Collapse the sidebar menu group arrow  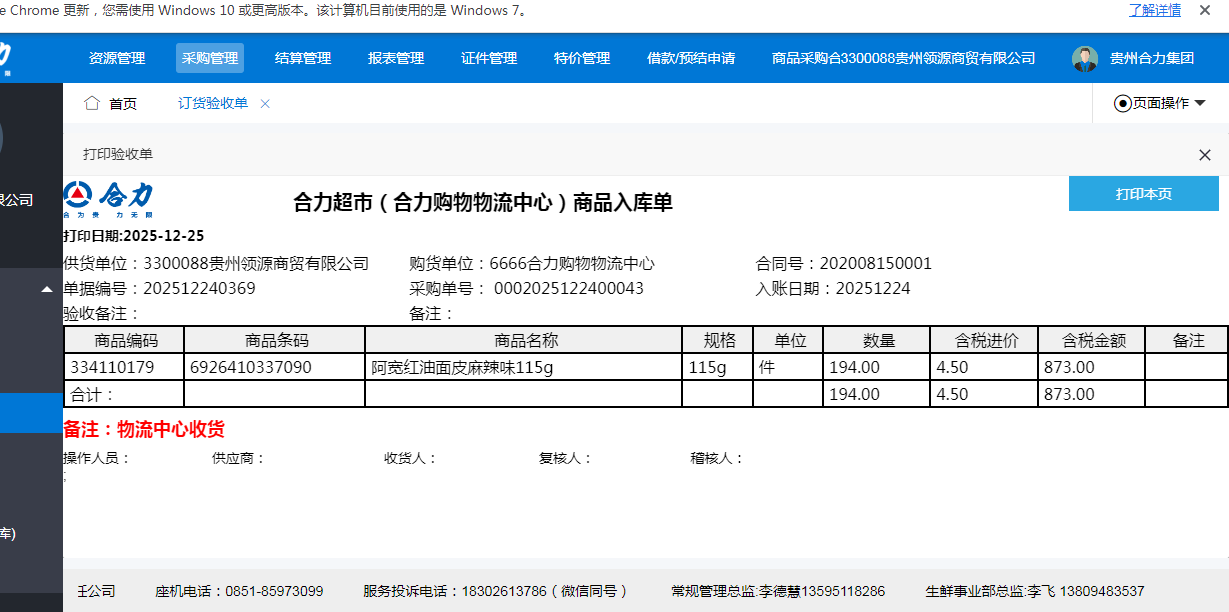[46, 290]
